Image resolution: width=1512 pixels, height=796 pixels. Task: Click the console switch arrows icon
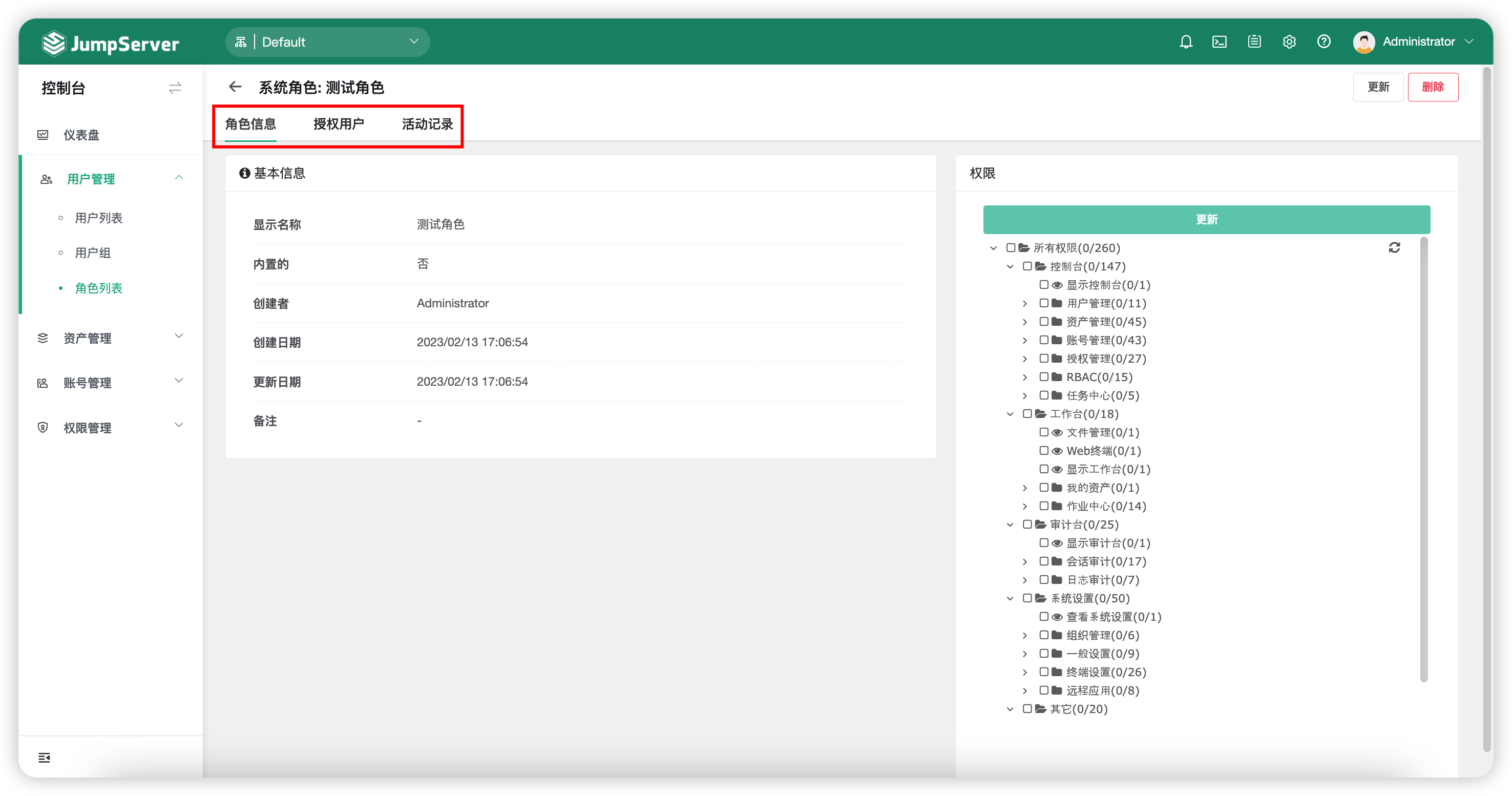(175, 88)
